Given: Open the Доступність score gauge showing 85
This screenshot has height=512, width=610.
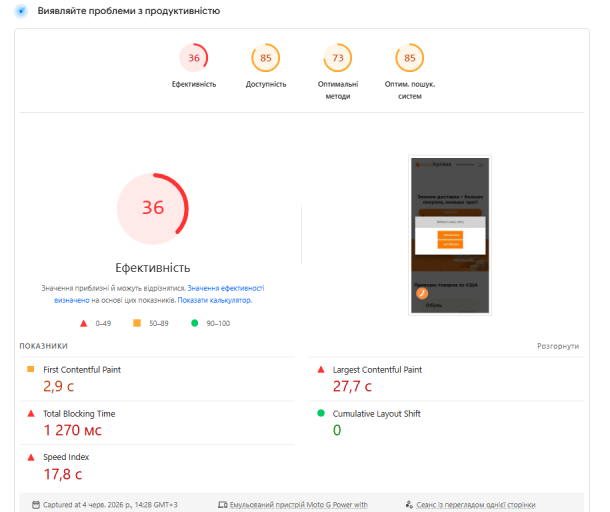Looking at the screenshot, I should [x=266, y=58].
